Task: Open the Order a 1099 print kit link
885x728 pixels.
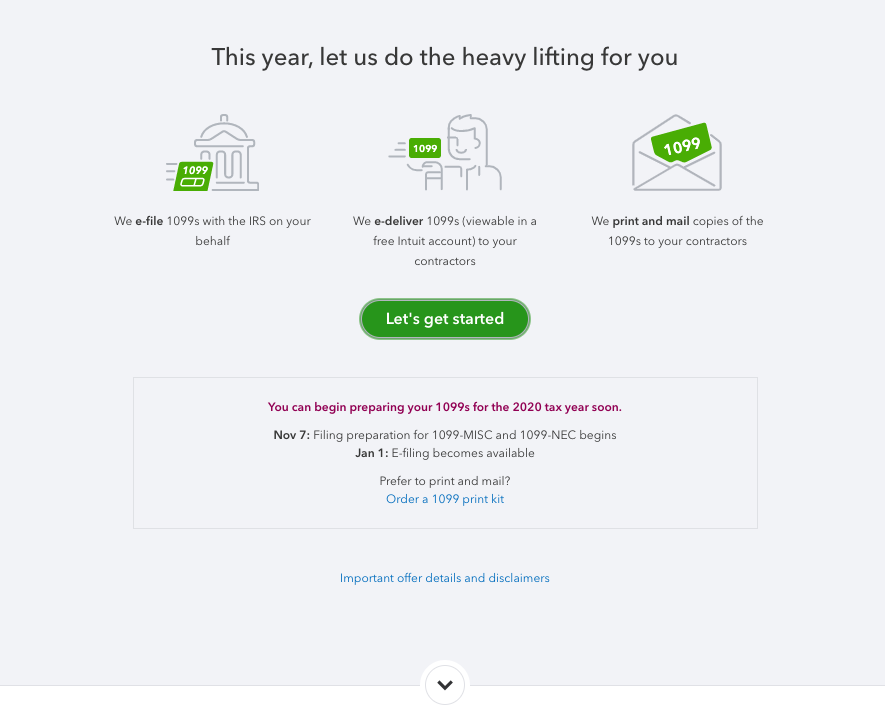Action: (x=445, y=499)
